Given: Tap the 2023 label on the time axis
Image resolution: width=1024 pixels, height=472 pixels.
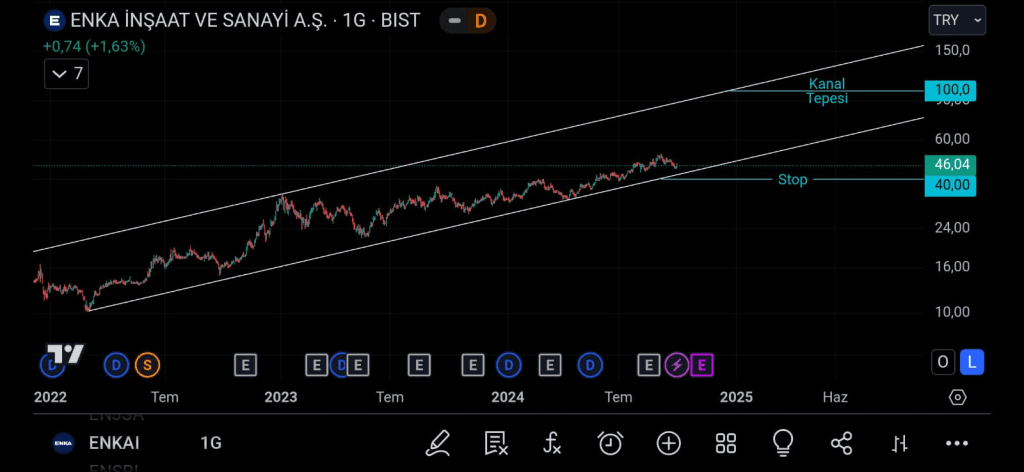Looking at the screenshot, I should tap(281, 397).
